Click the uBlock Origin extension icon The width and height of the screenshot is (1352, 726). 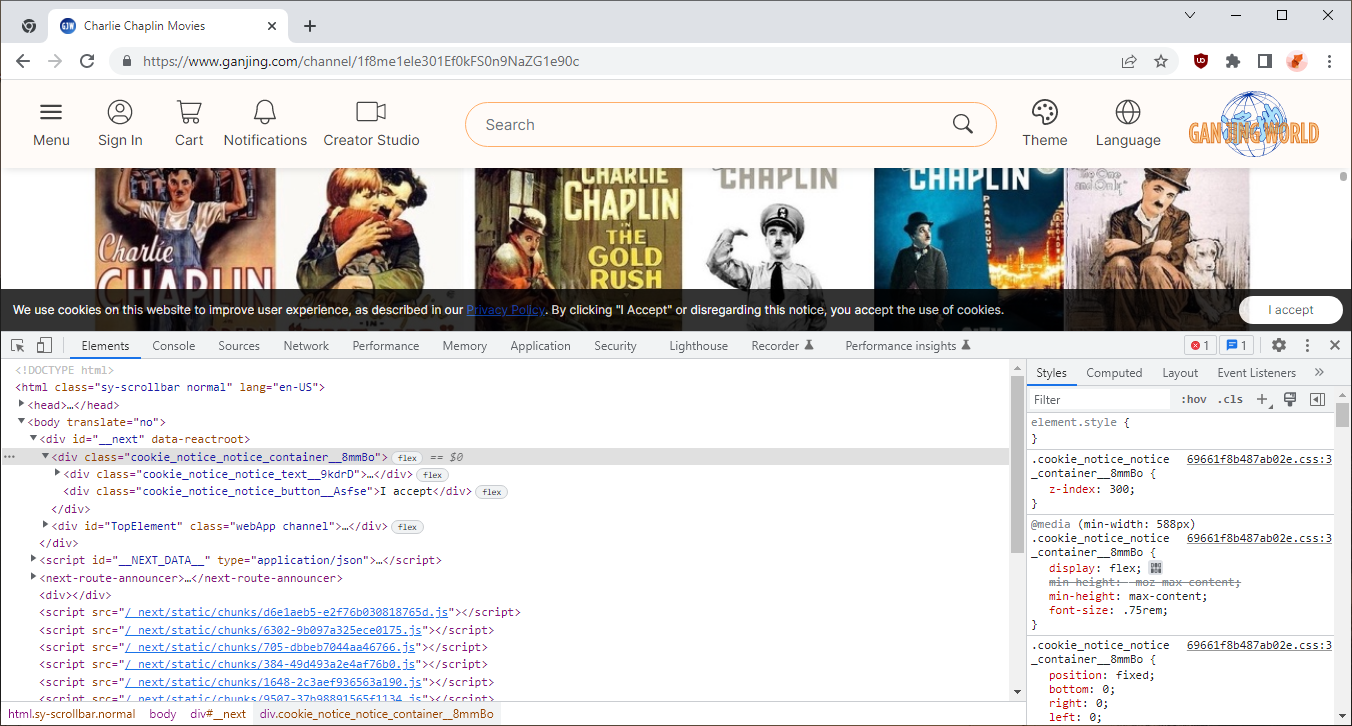coord(1200,61)
